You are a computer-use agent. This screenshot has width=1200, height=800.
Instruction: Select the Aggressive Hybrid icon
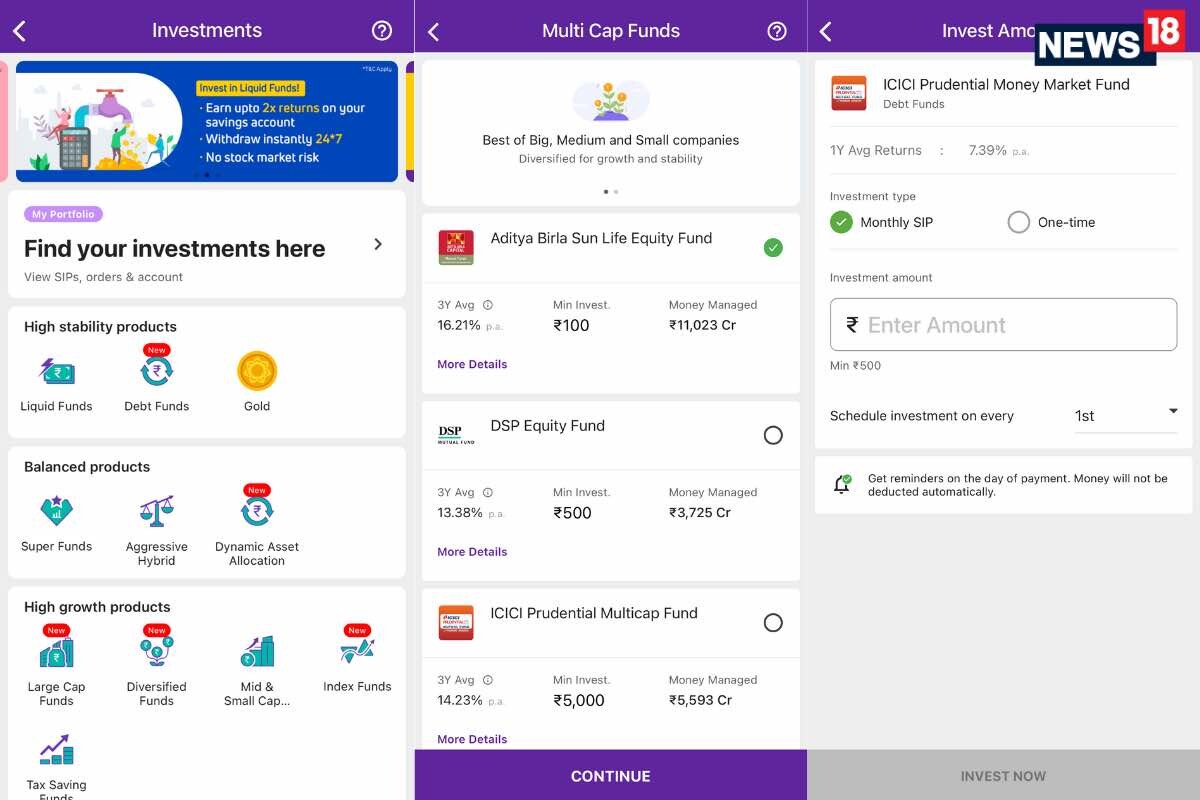point(156,510)
